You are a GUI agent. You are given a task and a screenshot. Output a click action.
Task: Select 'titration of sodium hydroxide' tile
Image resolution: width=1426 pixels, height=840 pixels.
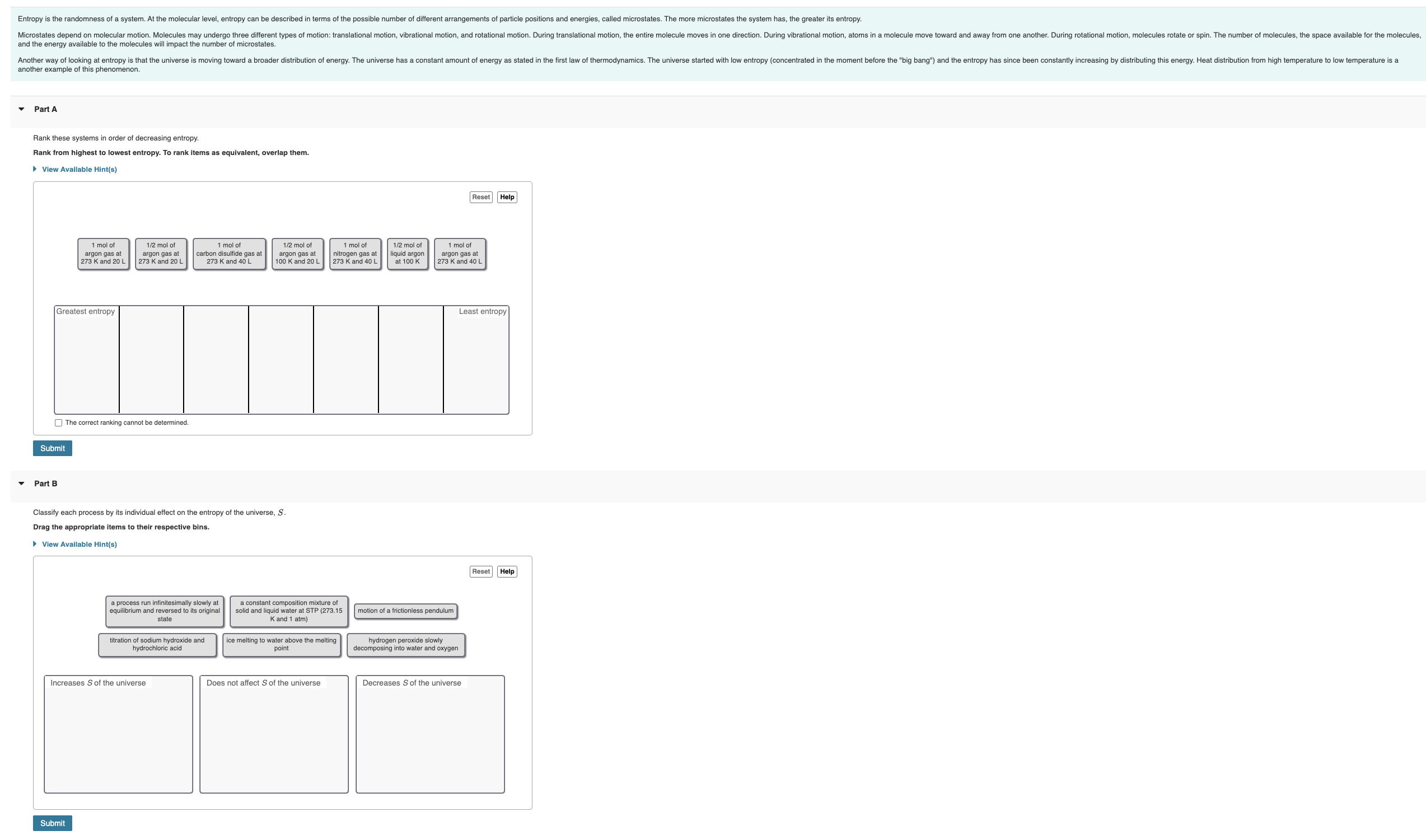[157, 645]
